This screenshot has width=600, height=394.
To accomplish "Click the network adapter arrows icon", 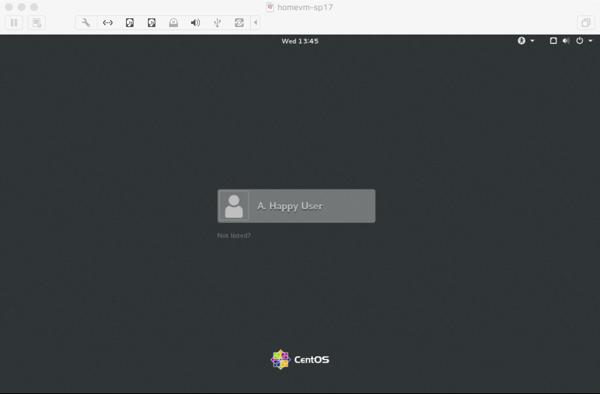I will pyautogui.click(x=108, y=23).
